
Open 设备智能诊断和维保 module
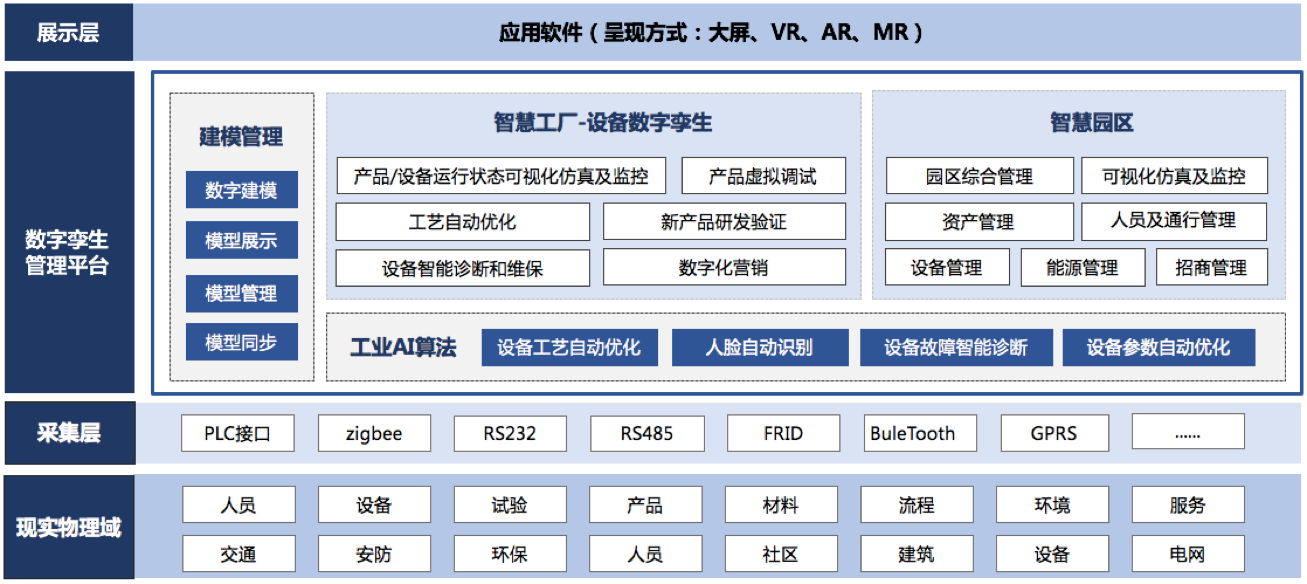tap(462, 268)
